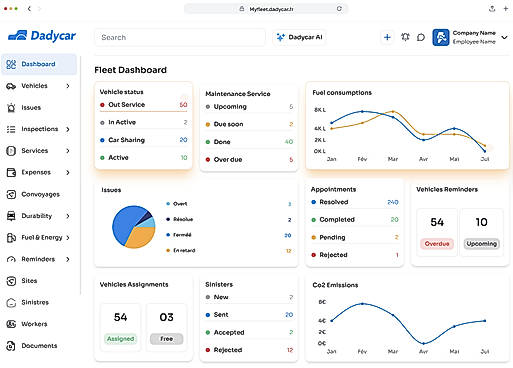
Task: Expand the Reminders menu chevron
Action: pos(68,259)
